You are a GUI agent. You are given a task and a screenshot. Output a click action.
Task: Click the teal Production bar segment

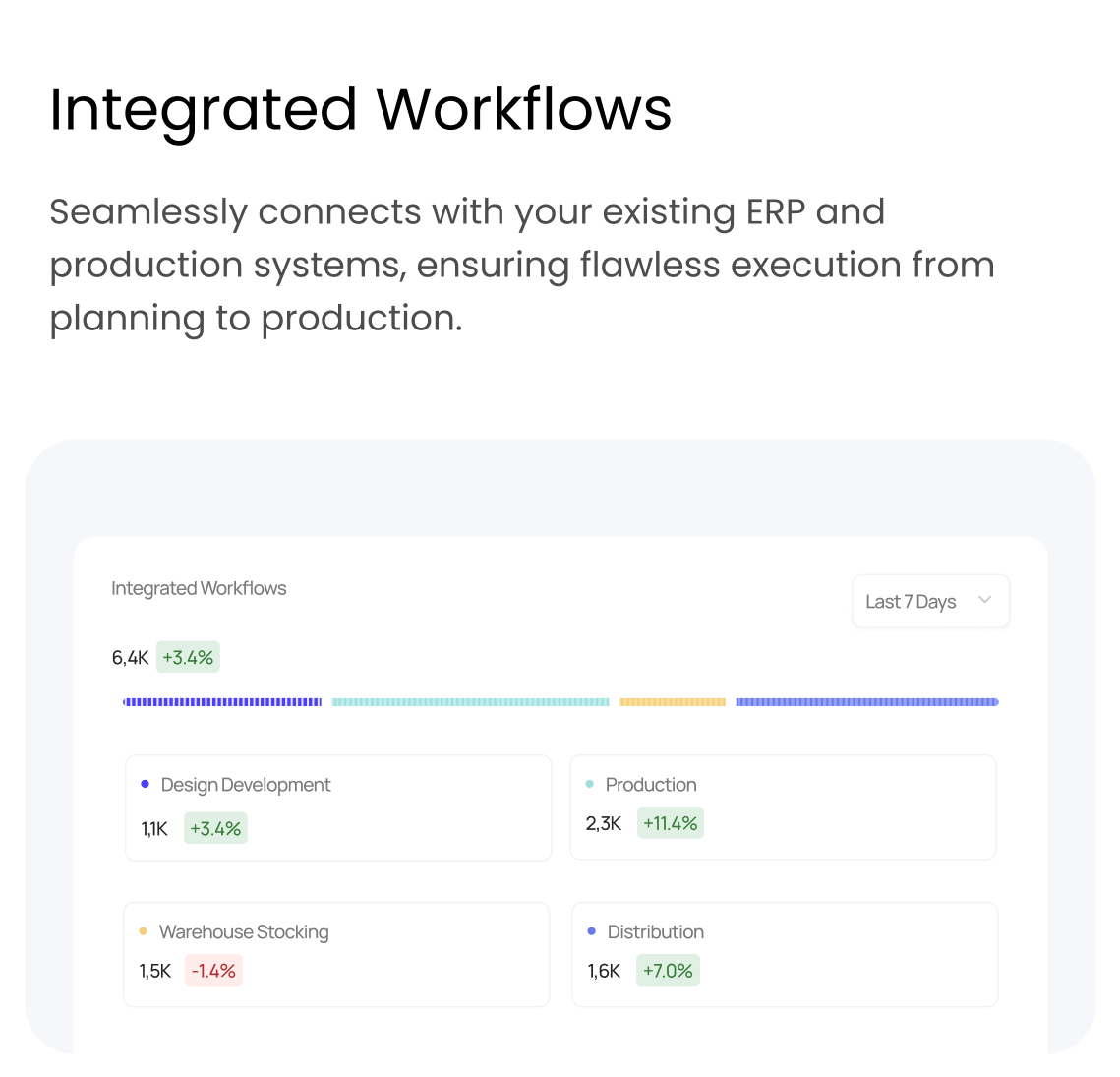click(x=470, y=702)
